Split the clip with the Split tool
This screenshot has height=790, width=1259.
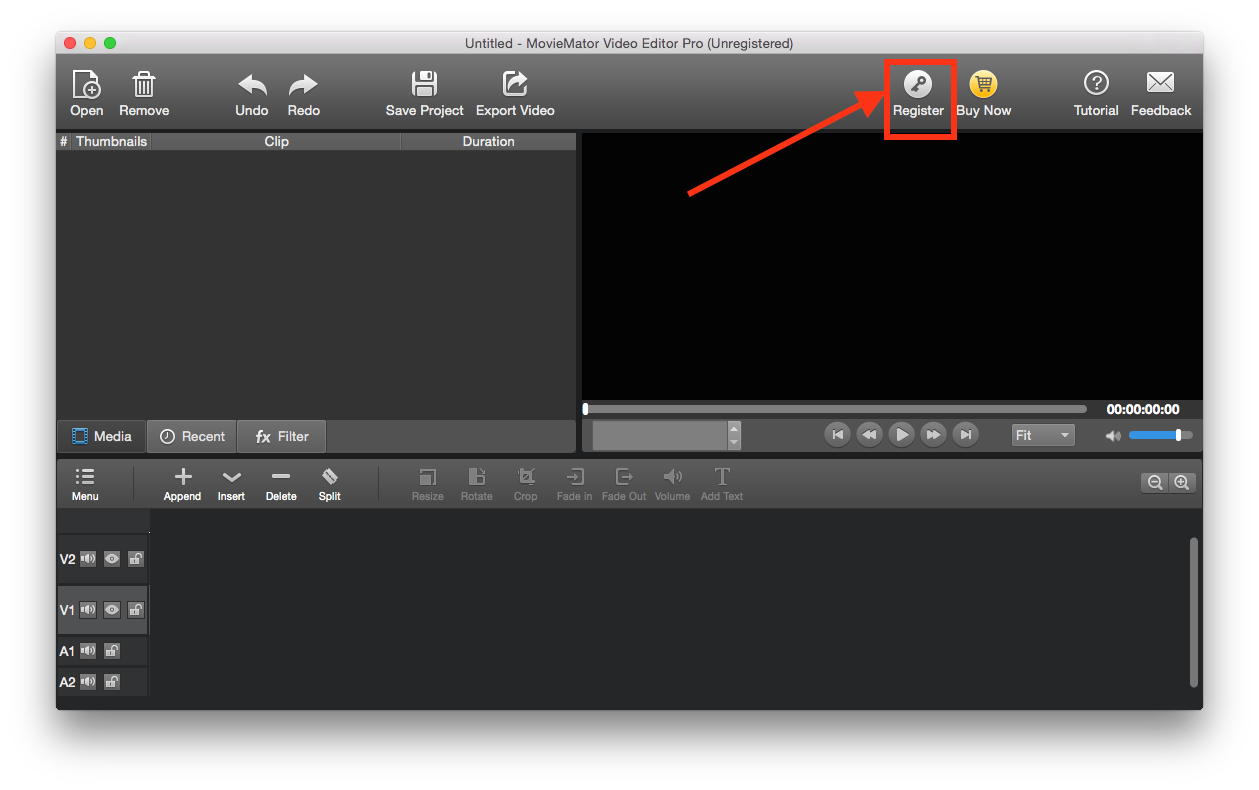click(330, 478)
